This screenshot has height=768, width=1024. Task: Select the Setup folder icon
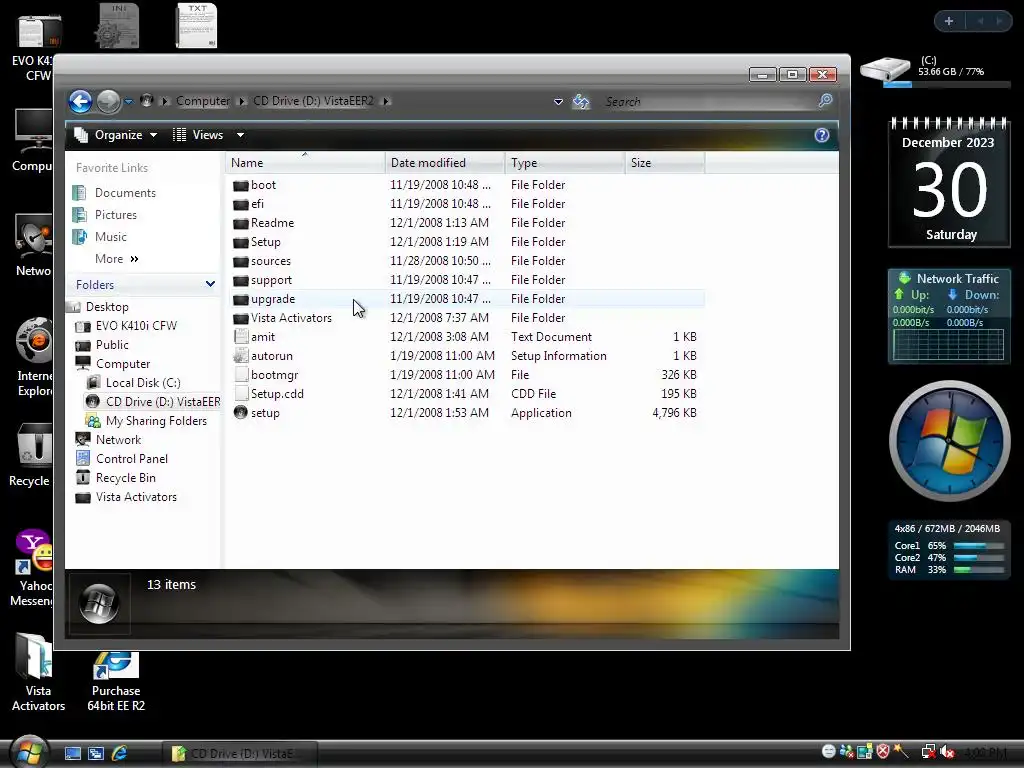(241, 242)
